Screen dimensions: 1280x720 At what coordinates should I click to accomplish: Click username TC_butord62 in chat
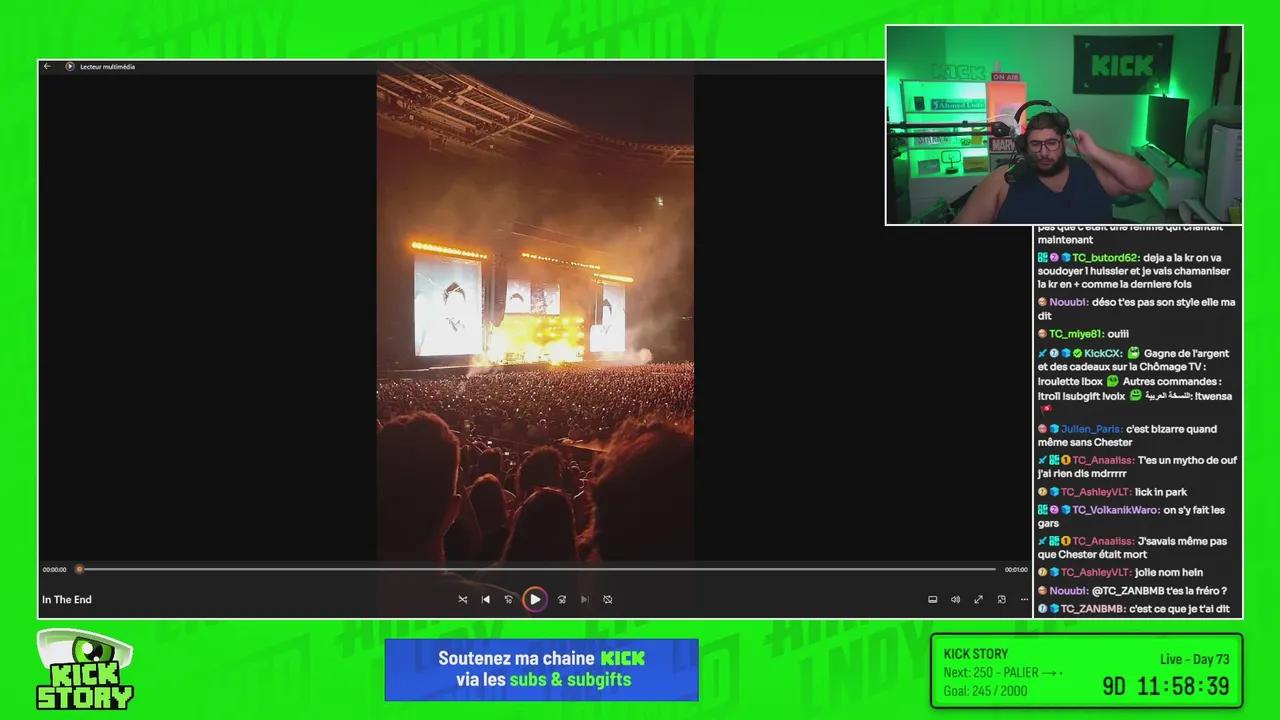pyautogui.click(x=1106, y=258)
